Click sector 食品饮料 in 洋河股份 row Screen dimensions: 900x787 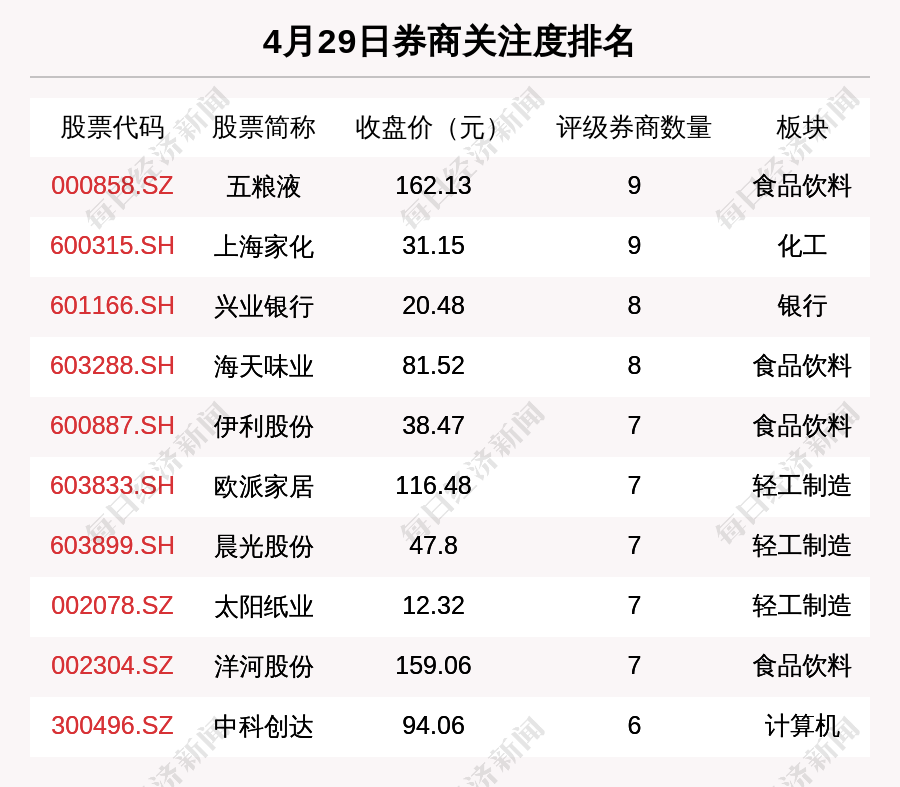pyautogui.click(x=802, y=666)
